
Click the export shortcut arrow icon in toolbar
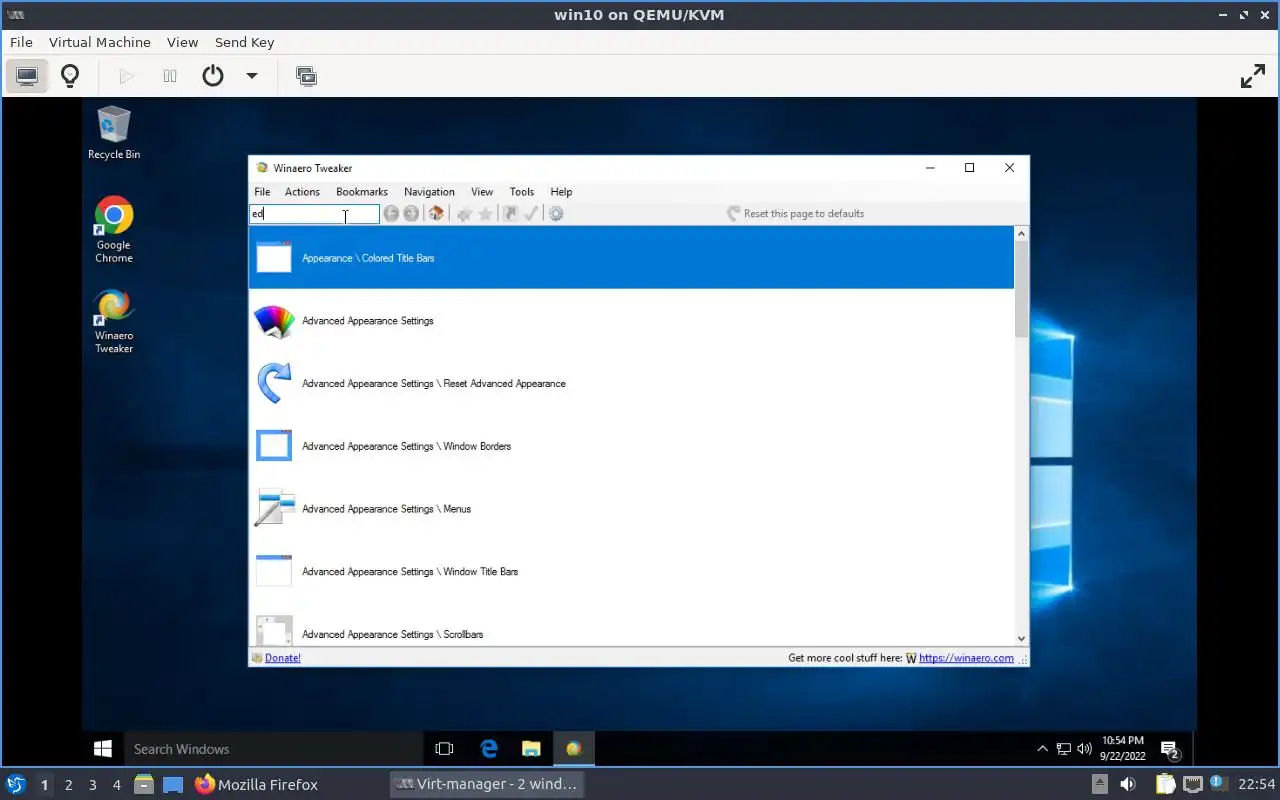[510, 213]
